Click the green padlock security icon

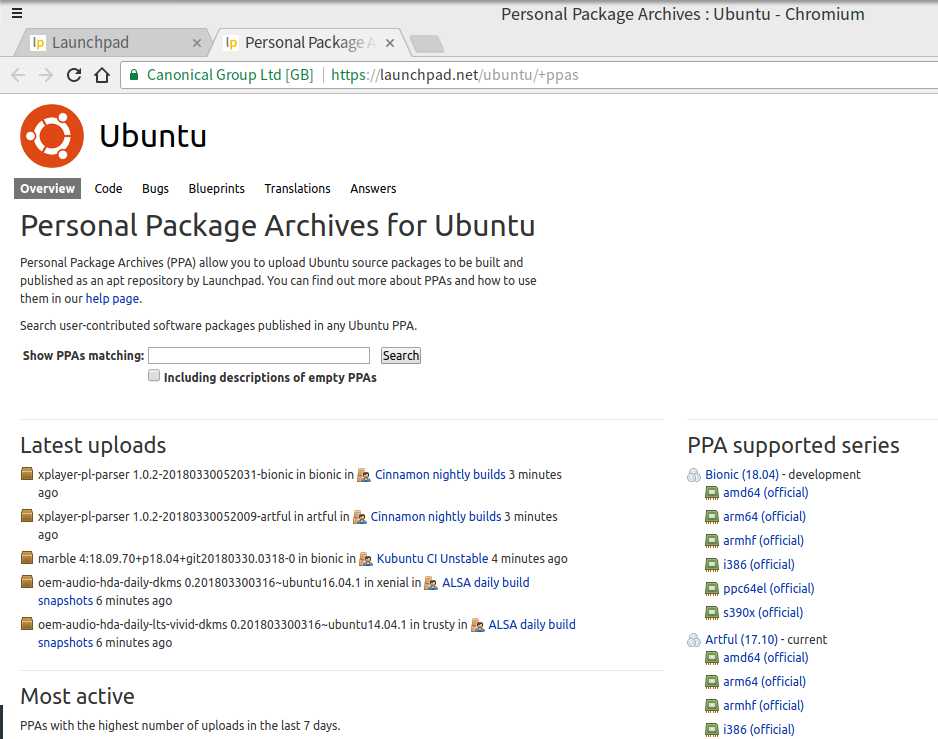point(134,75)
